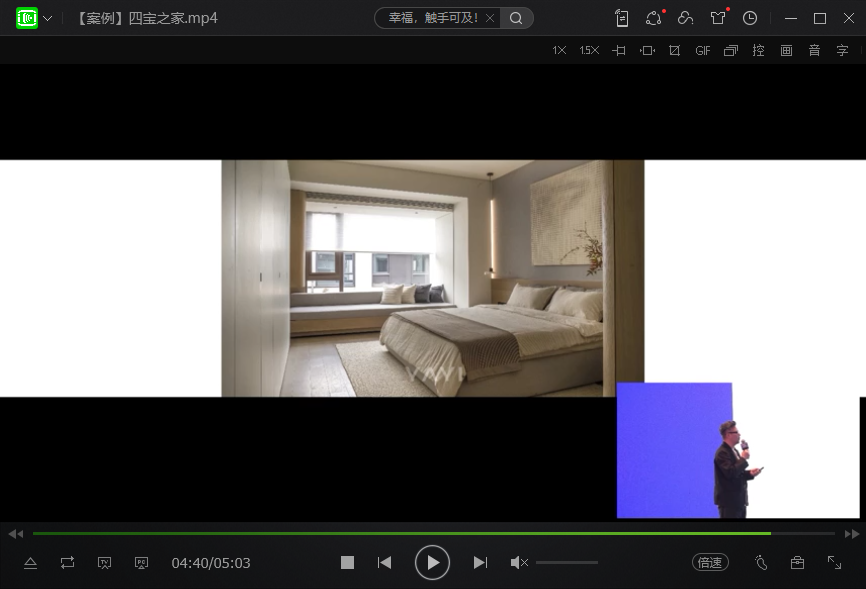Image resolution: width=866 pixels, height=589 pixels.
Task: Click the crop screenshot icon
Action: point(674,51)
